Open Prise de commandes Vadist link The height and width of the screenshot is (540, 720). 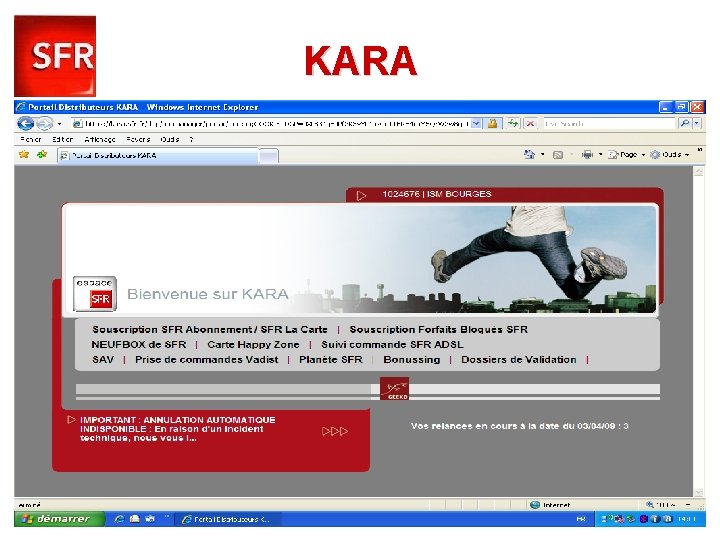pyautogui.click(x=207, y=360)
